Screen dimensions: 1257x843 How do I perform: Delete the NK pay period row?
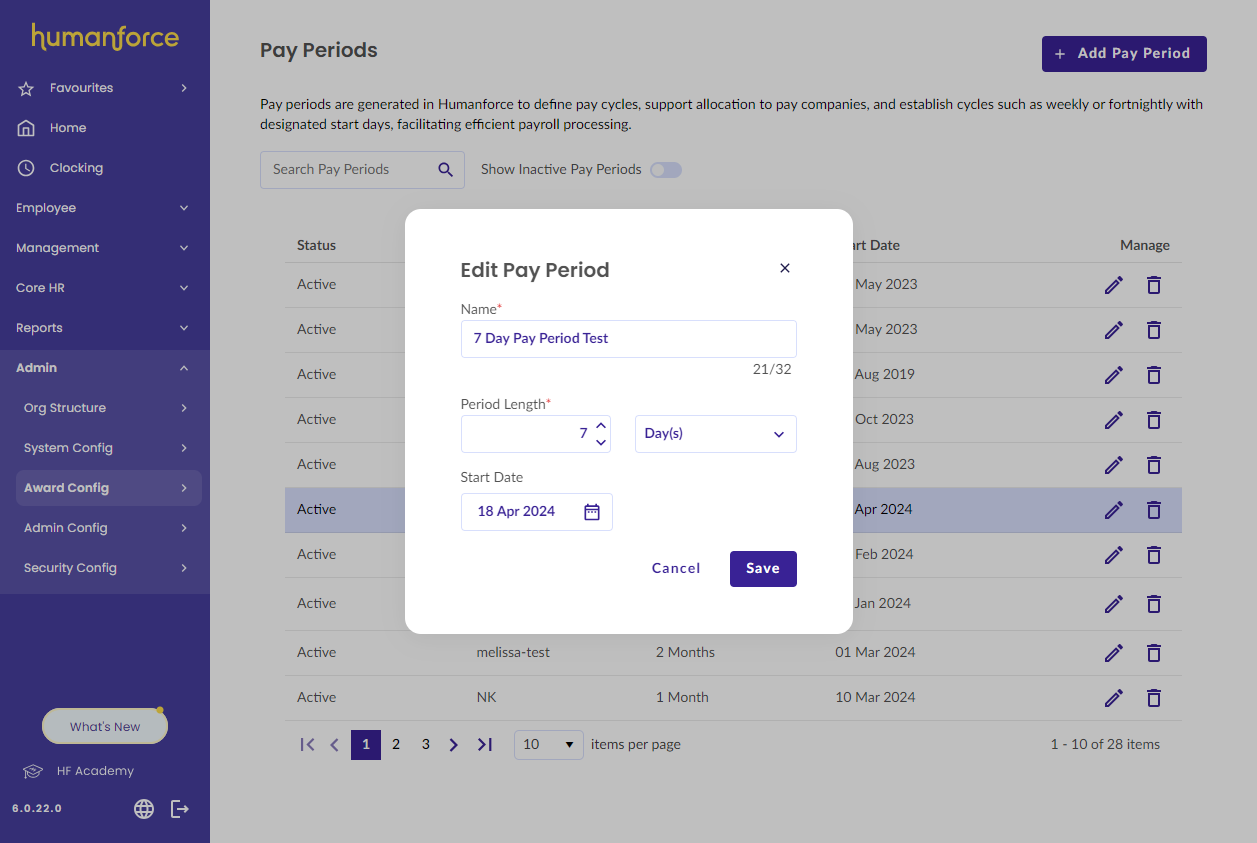click(x=1153, y=698)
